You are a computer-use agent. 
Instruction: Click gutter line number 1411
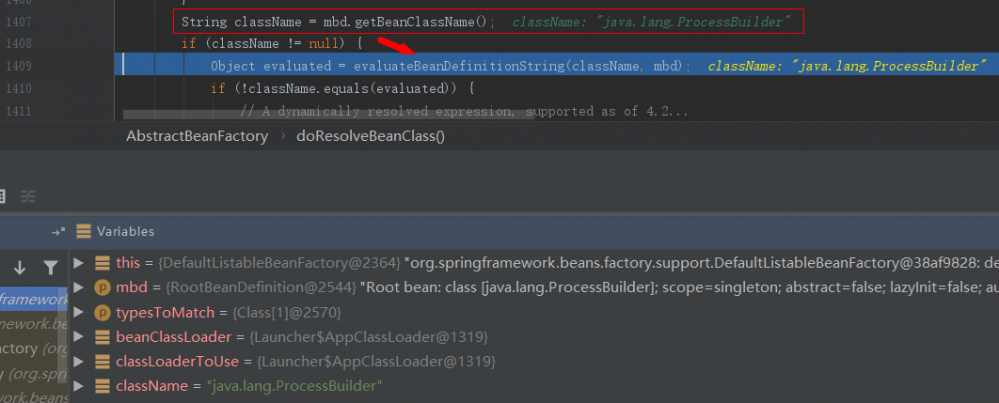(x=17, y=111)
